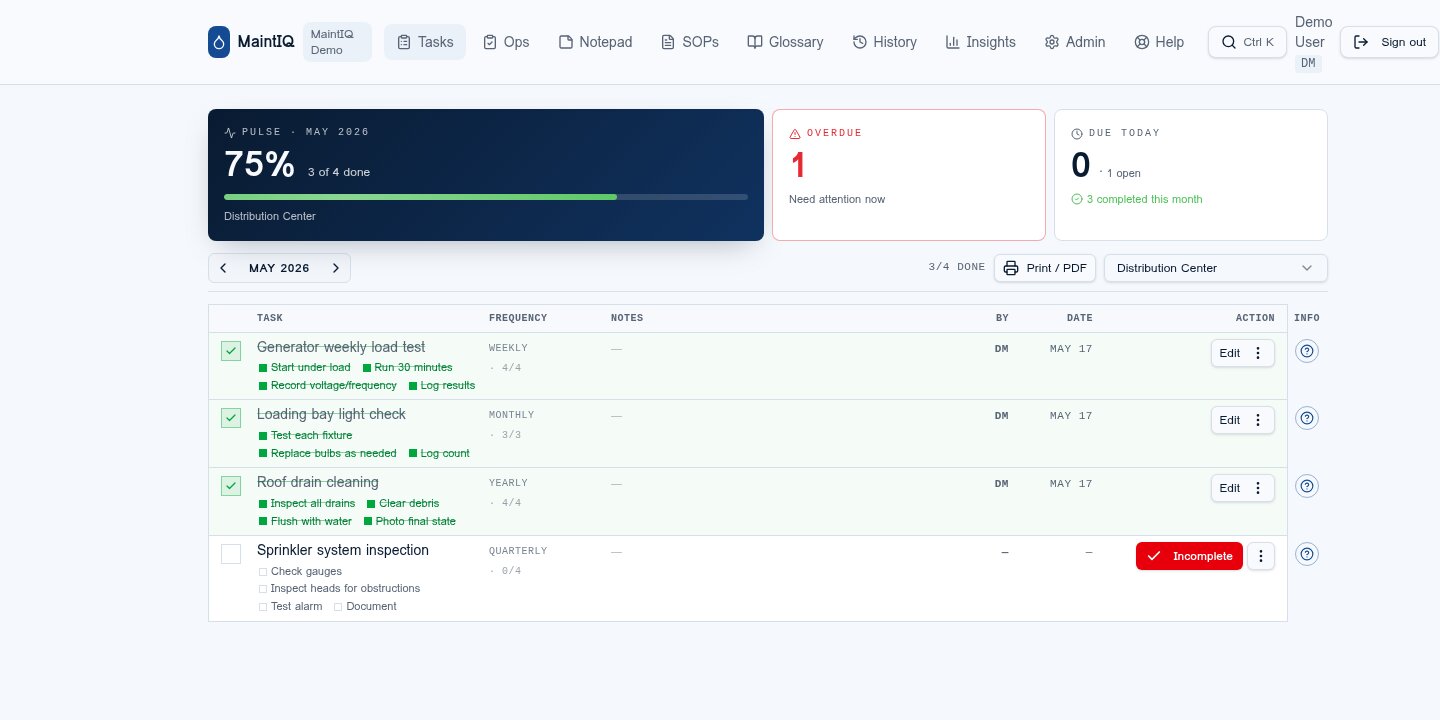Click the '3 completed this month' text

(x=1144, y=199)
